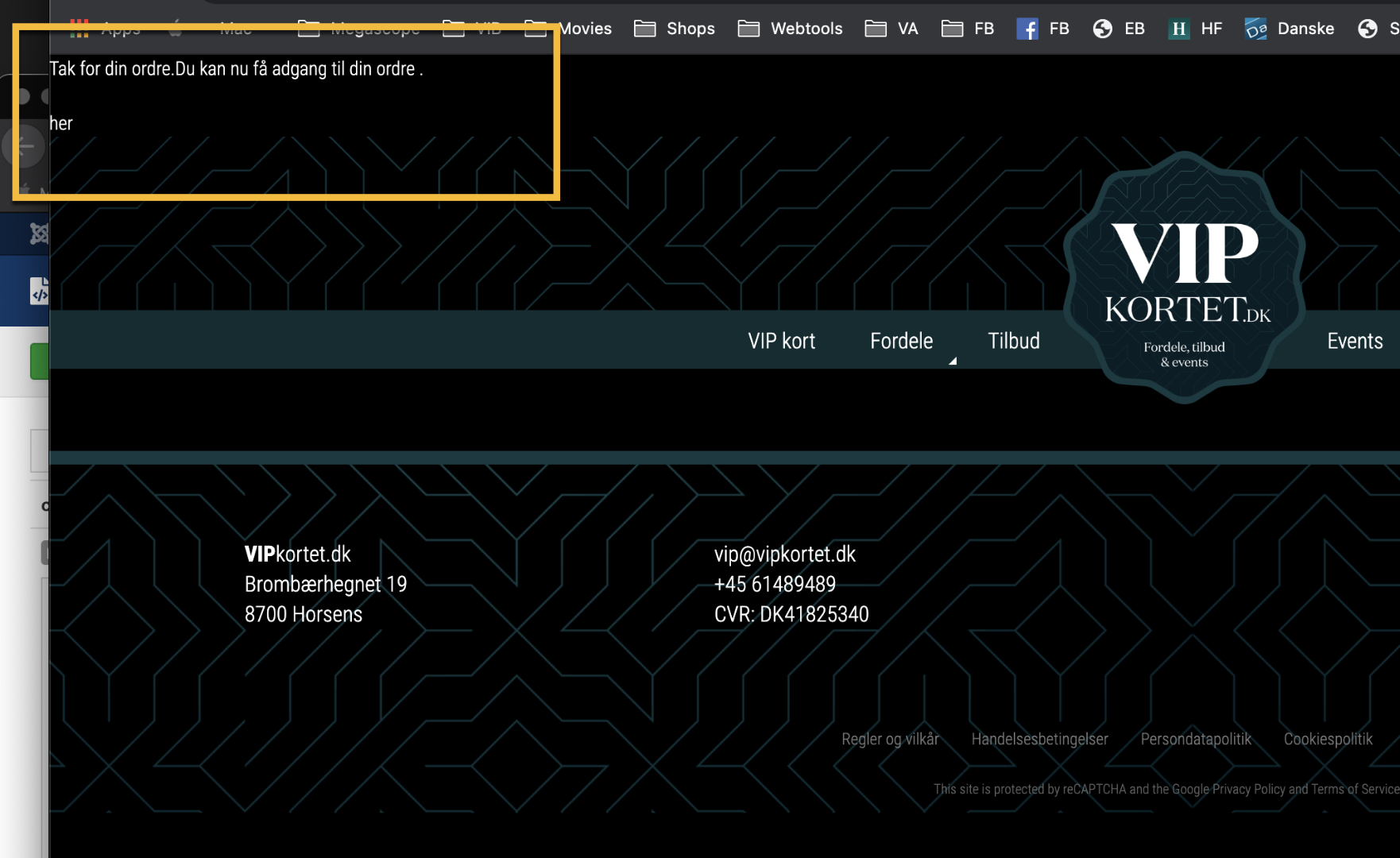Expand the FB folder with folder icon
The height and width of the screenshot is (858, 1400).
click(968, 29)
